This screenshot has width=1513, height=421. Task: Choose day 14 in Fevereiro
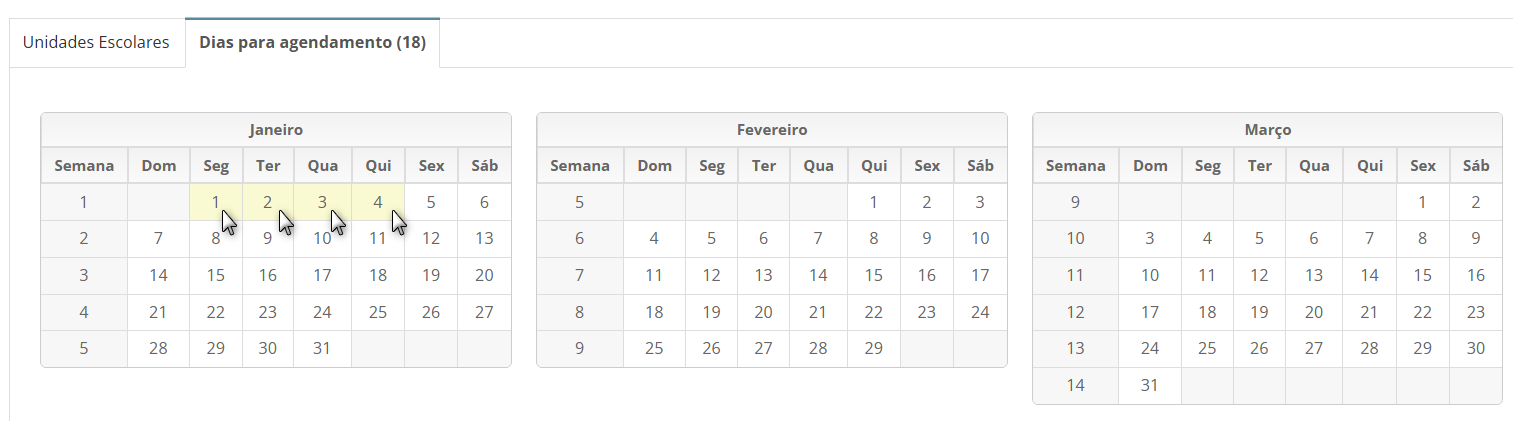point(818,276)
